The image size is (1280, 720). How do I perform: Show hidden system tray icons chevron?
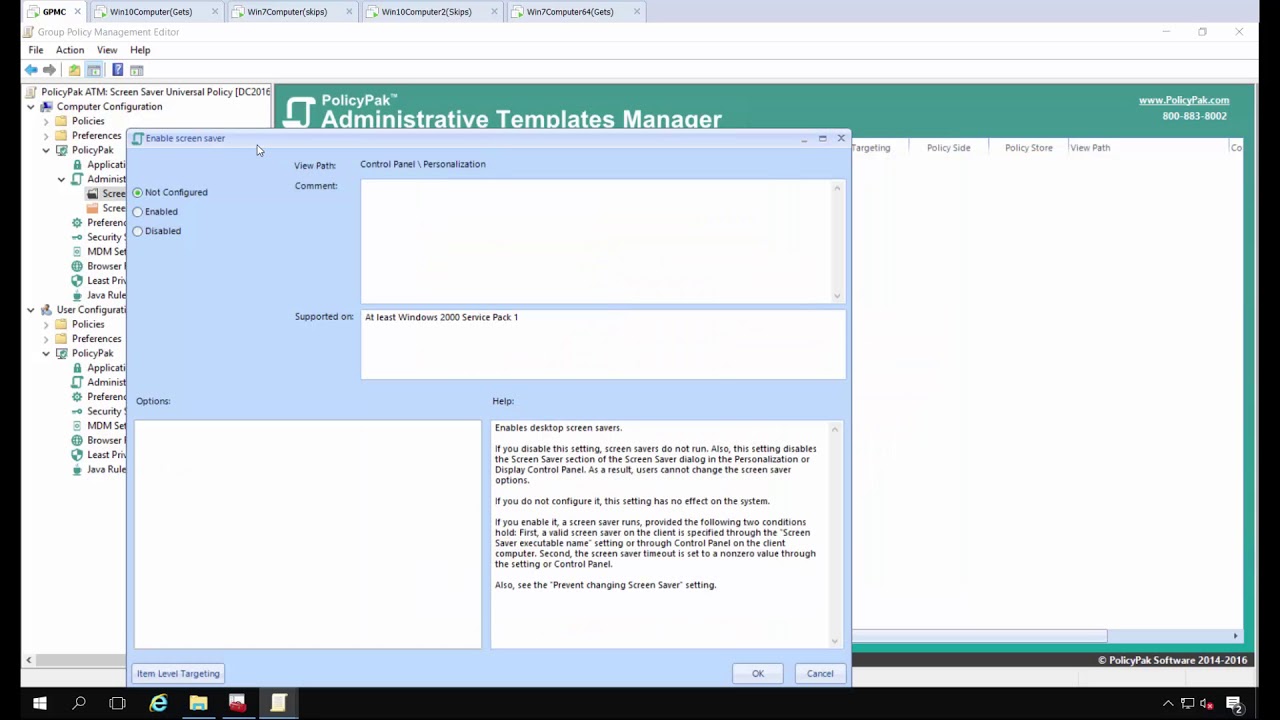[x=1167, y=704]
